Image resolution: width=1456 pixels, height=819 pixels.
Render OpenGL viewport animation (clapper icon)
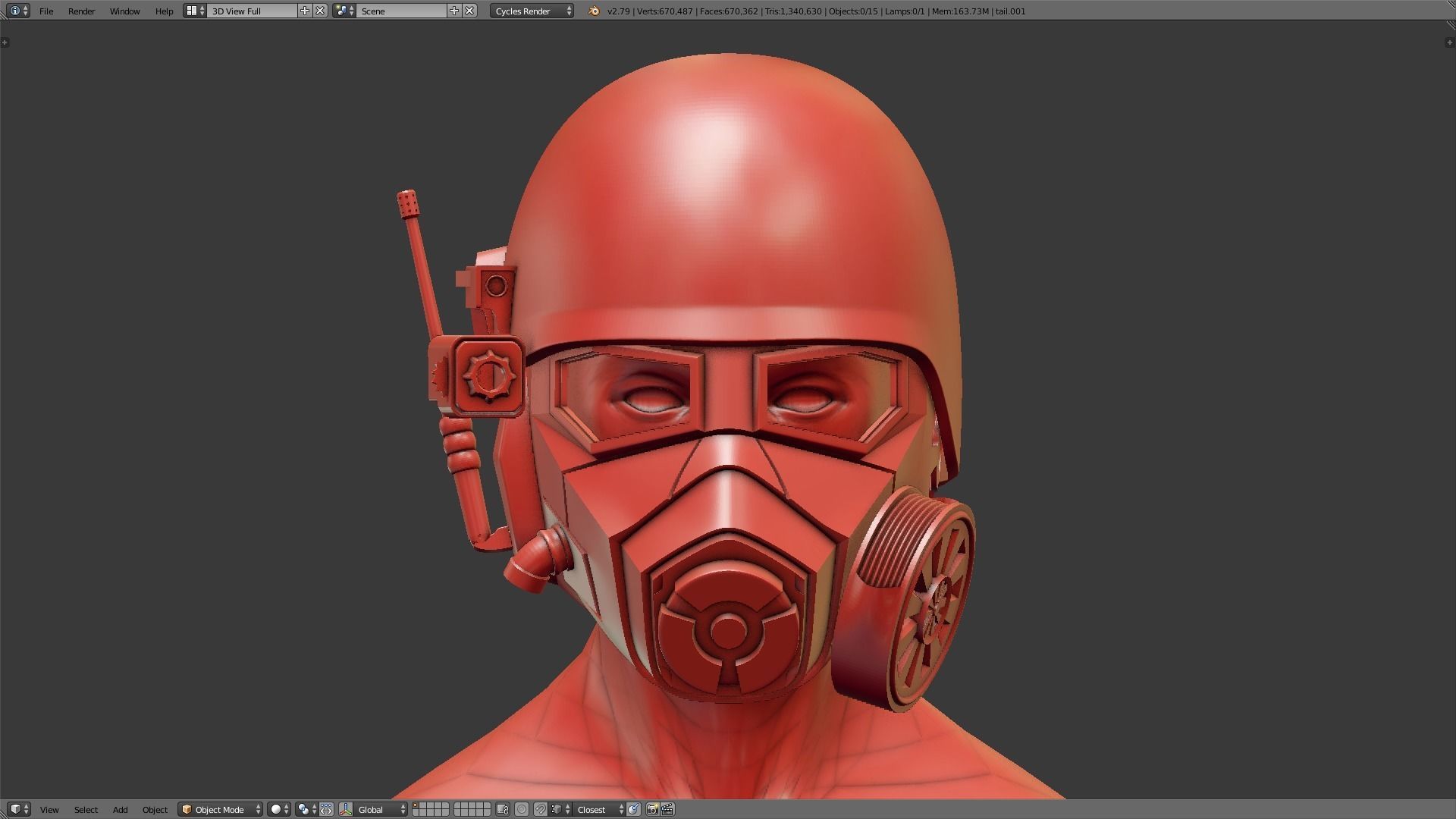tap(667, 809)
